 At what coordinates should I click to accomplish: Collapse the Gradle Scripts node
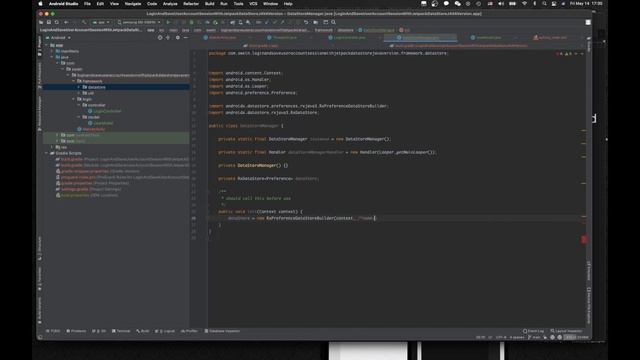(47, 153)
